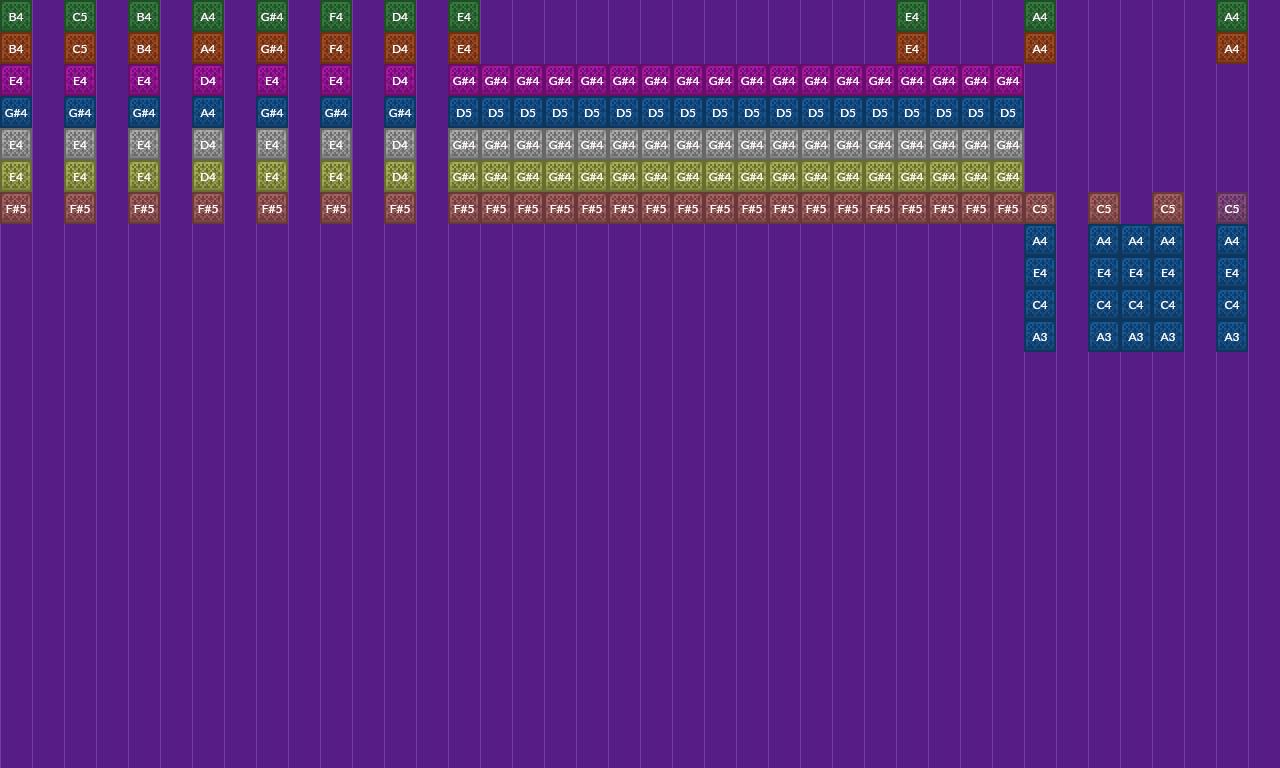This screenshot has width=1280, height=768.
Task: Select the green D4 note block
Action: click(400, 16)
